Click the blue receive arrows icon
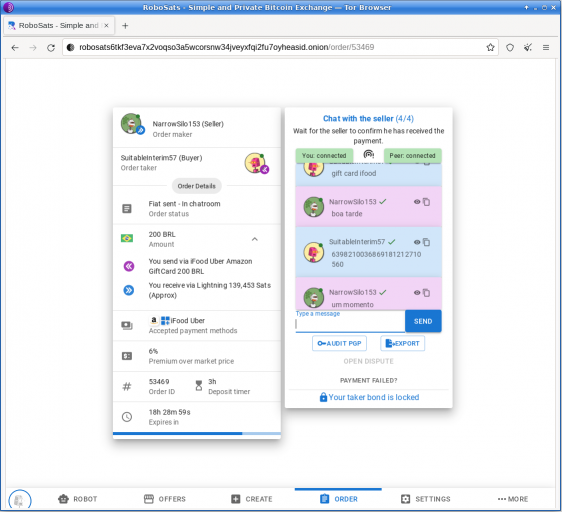The width and height of the screenshot is (562, 512). tap(129, 290)
